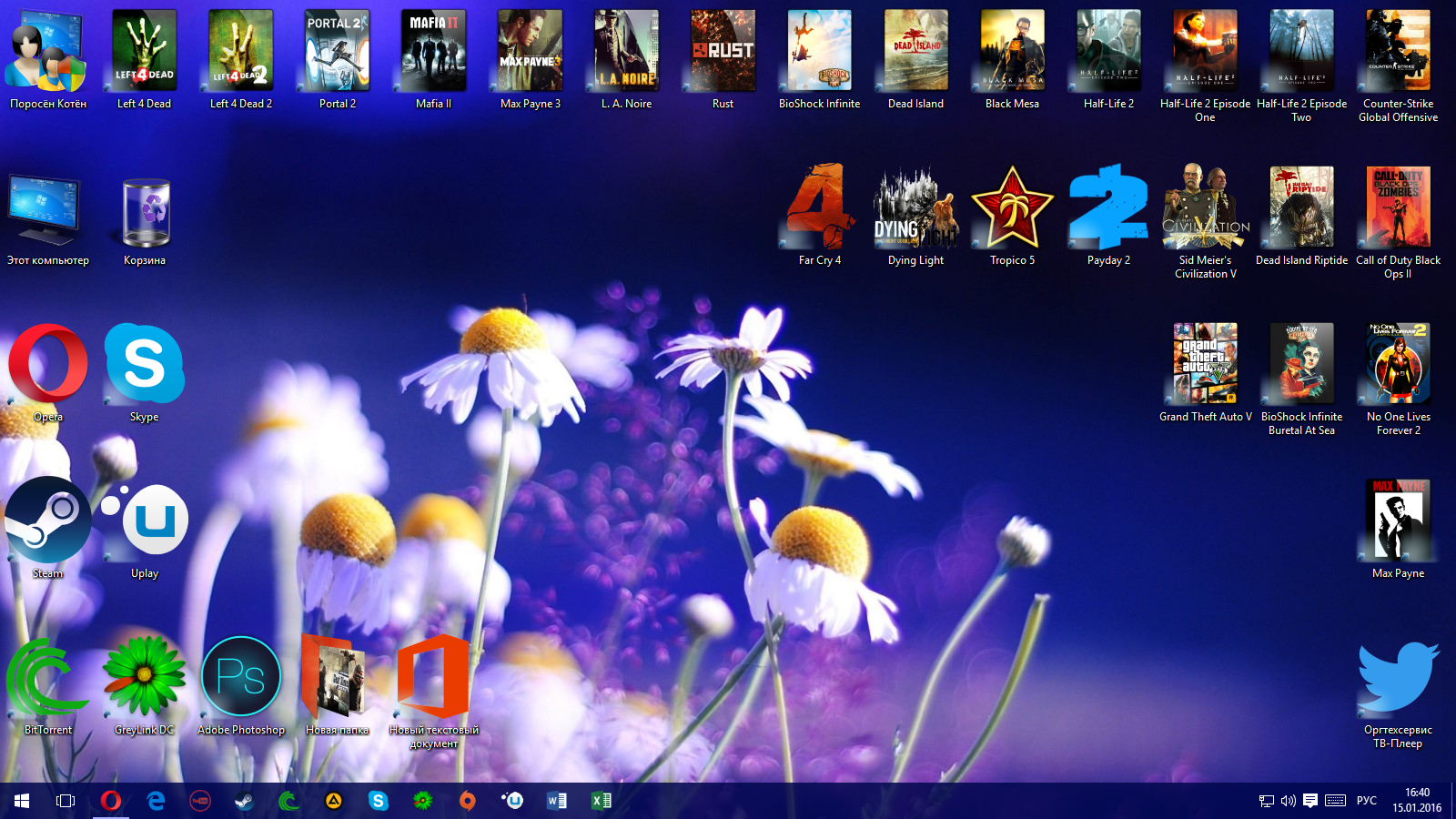Open the Action Center notifications icon
1456x819 pixels.
pyautogui.click(x=1310, y=801)
